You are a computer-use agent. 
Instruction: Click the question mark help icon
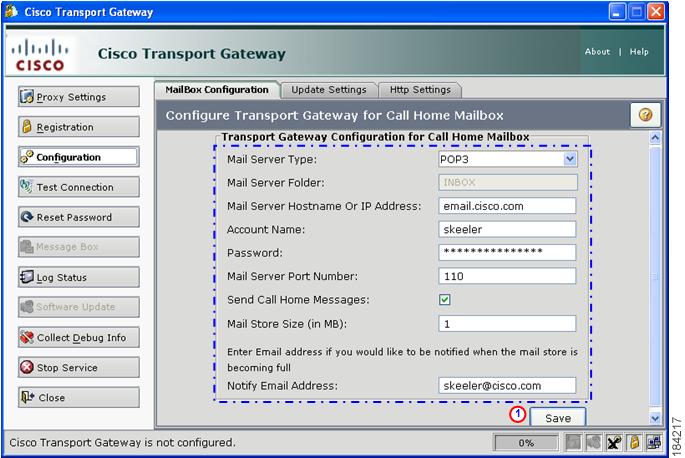[645, 115]
